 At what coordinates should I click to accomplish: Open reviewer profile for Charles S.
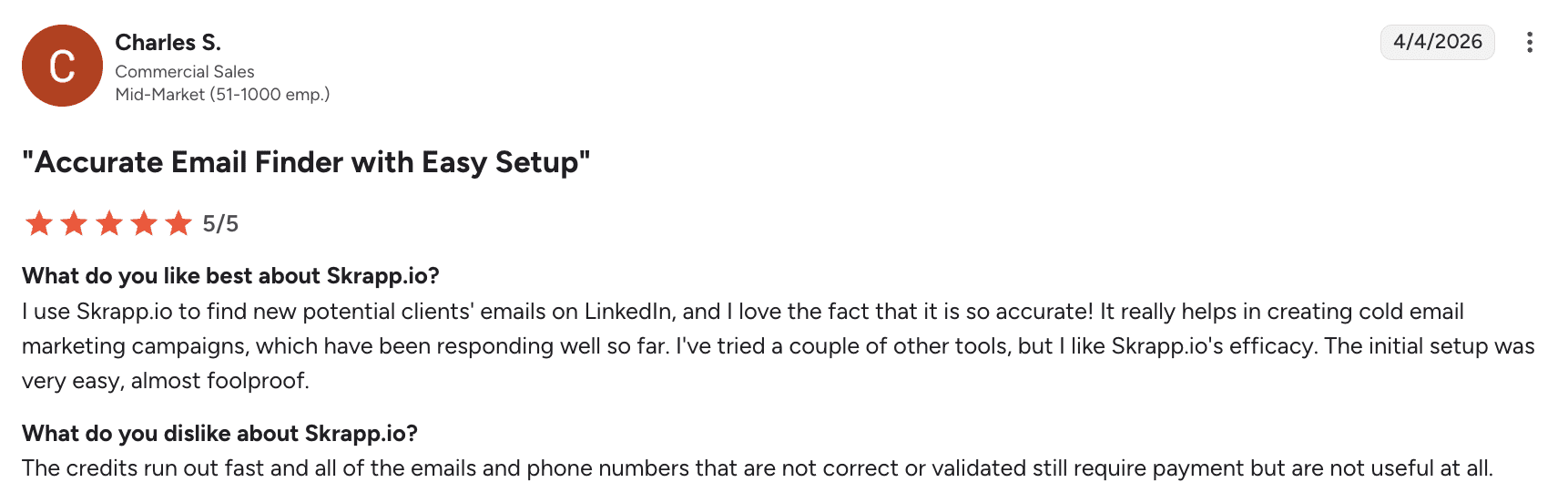click(168, 43)
